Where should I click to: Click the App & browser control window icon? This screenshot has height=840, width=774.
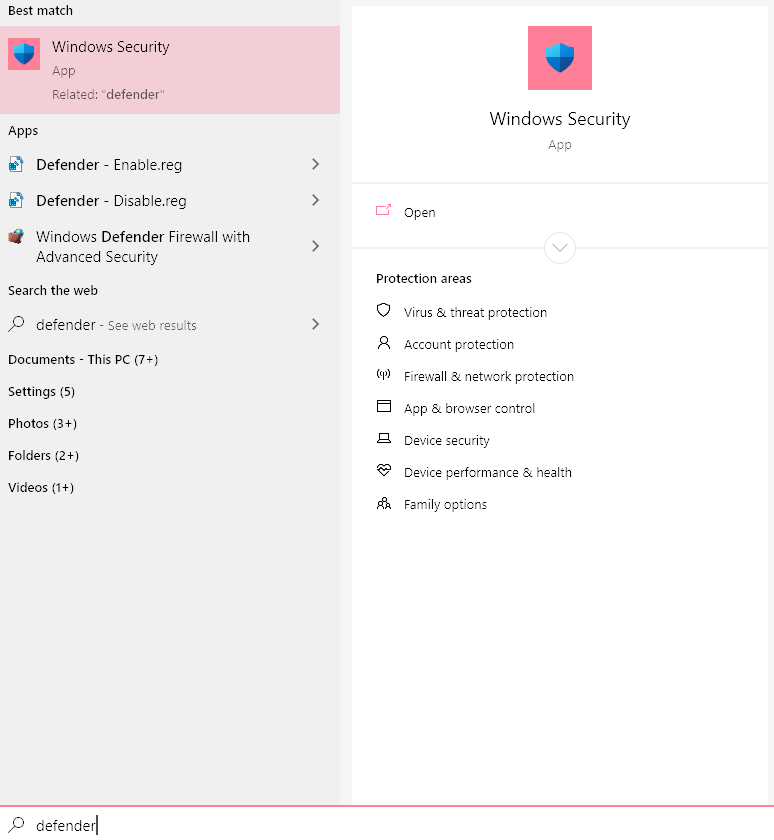[384, 406]
